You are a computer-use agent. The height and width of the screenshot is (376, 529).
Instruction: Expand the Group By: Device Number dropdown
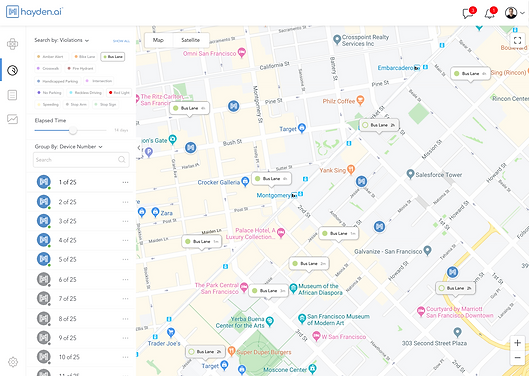pyautogui.click(x=68, y=146)
